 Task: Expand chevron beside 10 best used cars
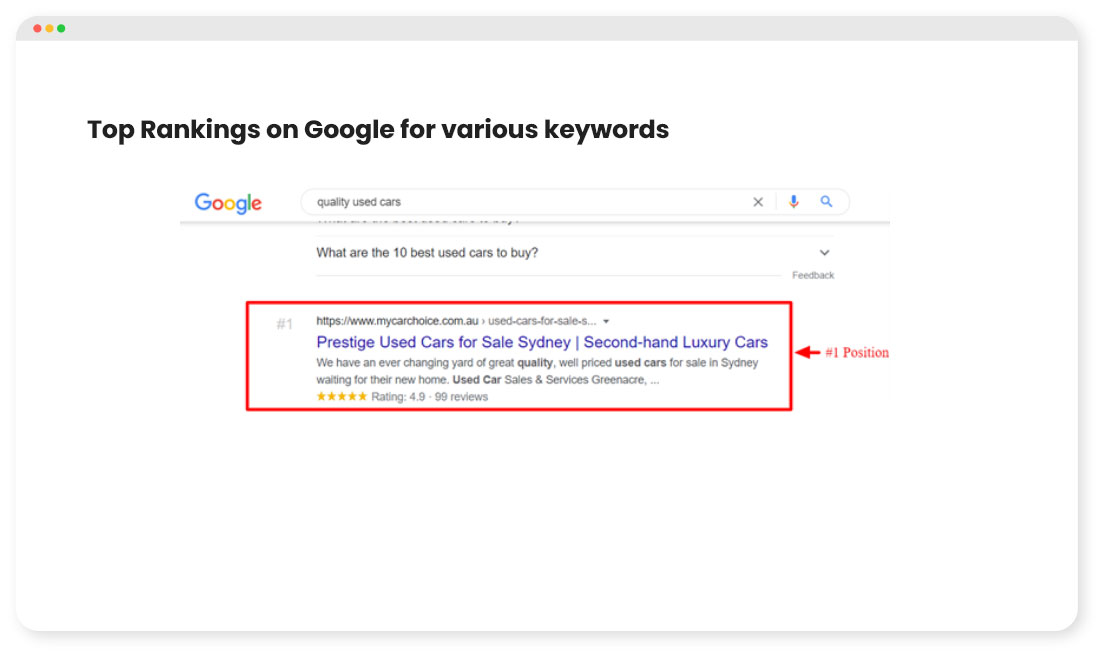point(824,252)
